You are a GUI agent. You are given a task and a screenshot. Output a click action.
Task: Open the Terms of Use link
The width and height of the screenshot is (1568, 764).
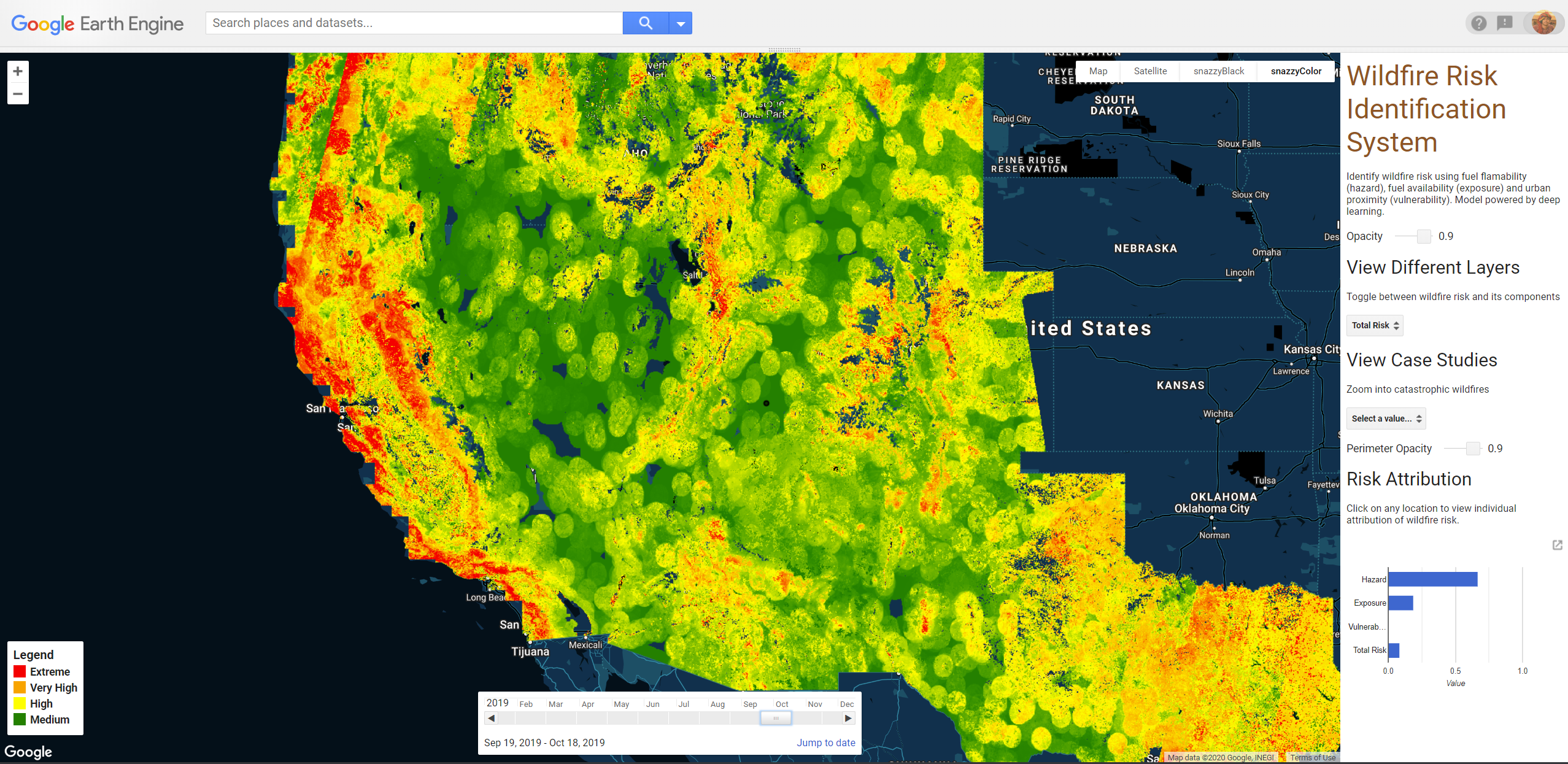point(1312,757)
